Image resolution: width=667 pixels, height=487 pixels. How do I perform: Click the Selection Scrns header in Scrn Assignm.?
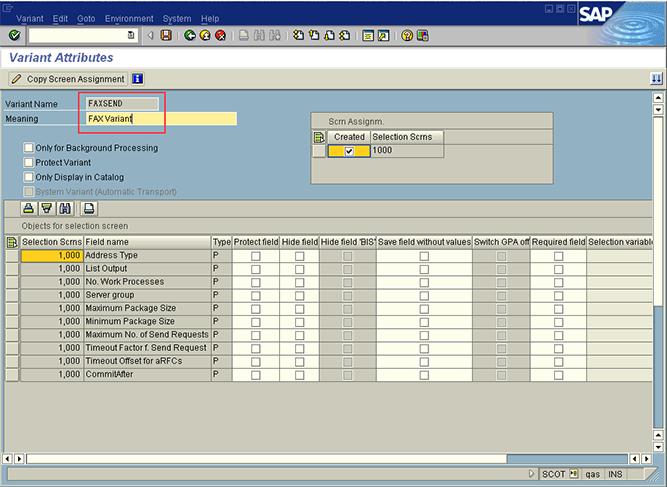pyautogui.click(x=407, y=137)
